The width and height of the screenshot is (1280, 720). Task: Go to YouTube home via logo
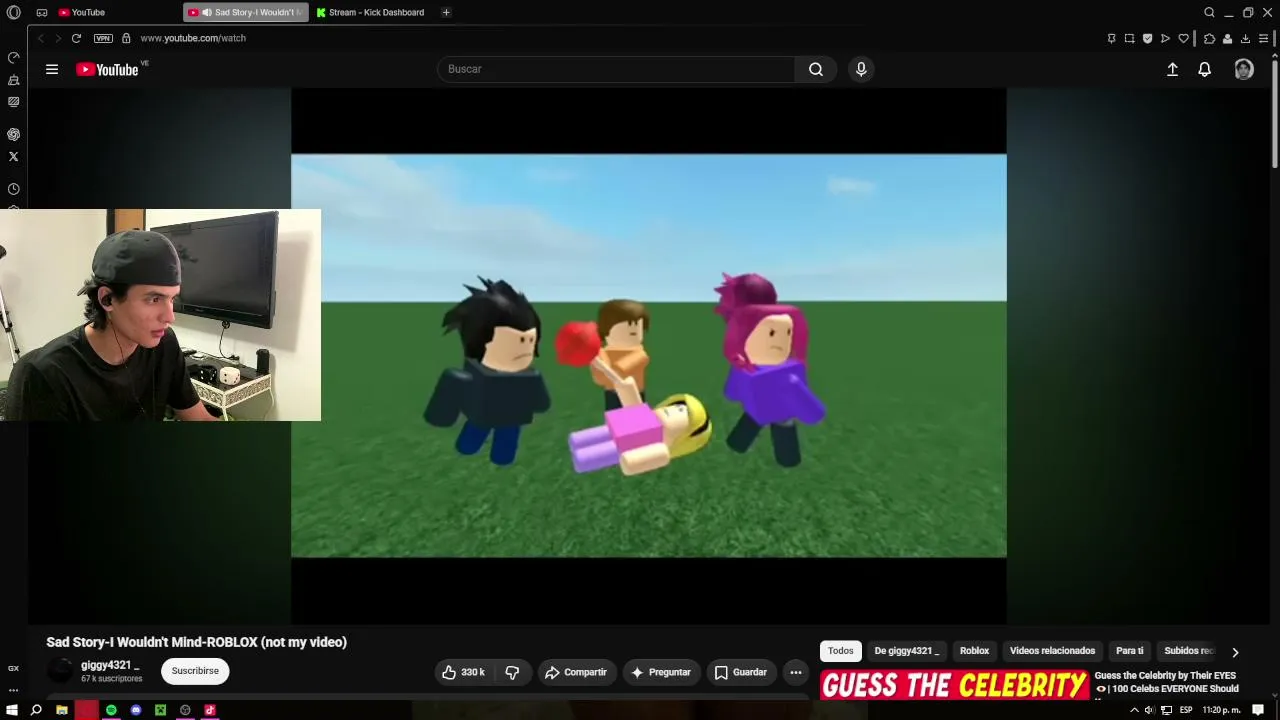(x=107, y=69)
